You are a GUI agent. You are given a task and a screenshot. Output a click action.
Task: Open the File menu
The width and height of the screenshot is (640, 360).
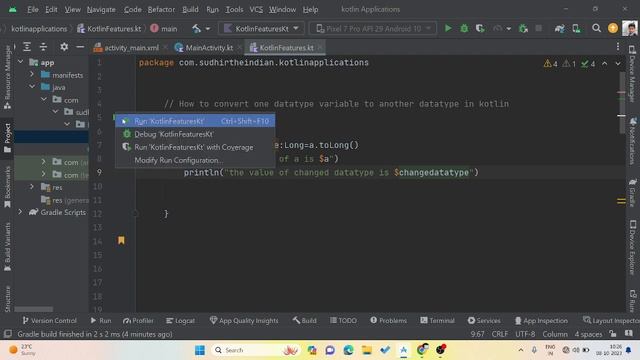(33, 9)
